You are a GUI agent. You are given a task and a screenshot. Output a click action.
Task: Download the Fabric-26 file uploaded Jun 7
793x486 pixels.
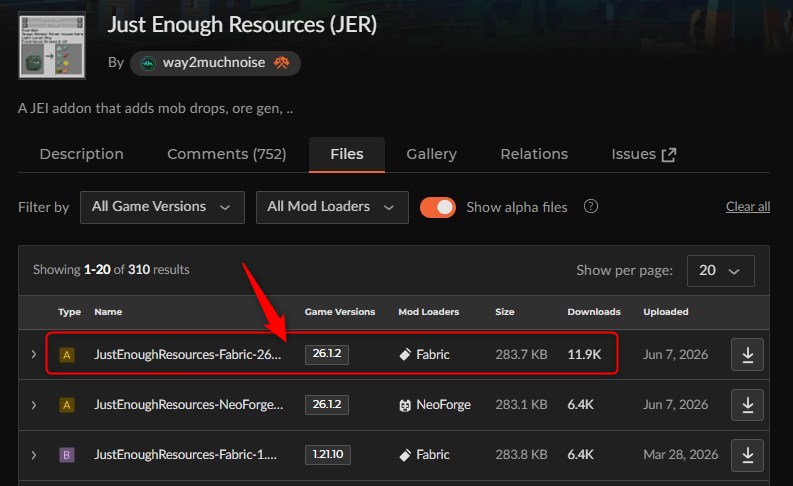[747, 355]
